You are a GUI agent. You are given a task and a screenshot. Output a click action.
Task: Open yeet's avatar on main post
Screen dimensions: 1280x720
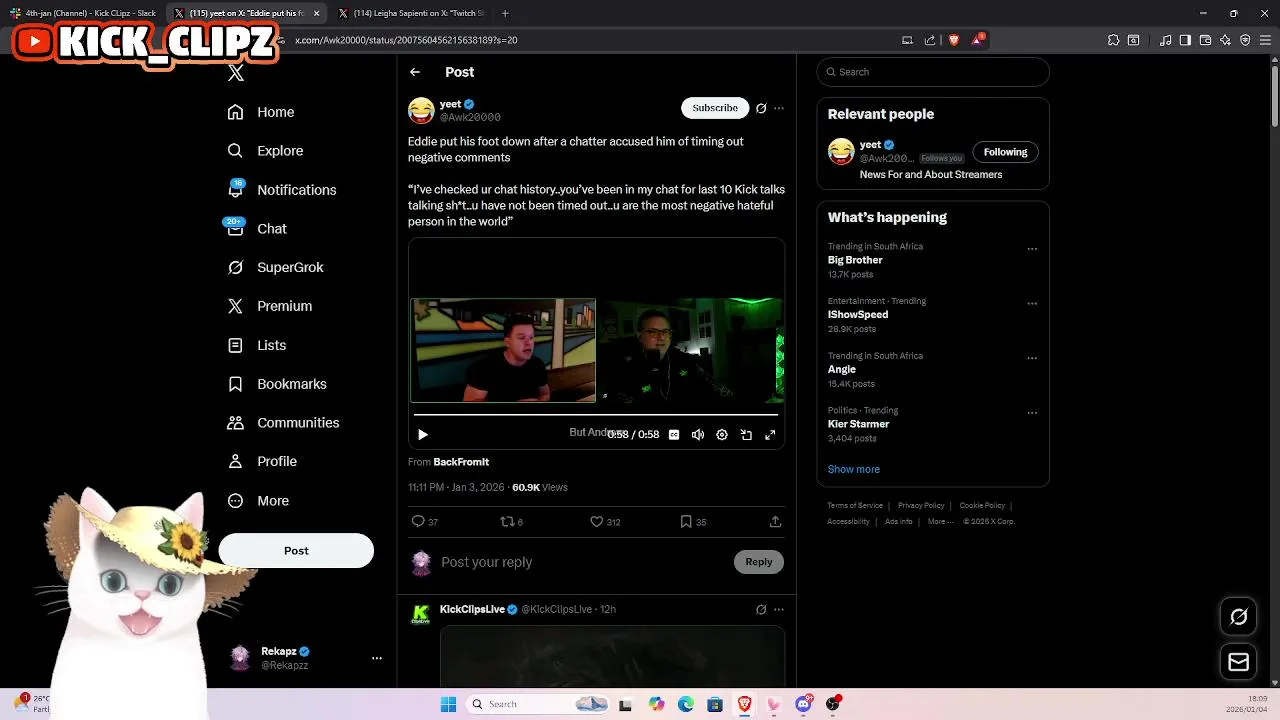click(421, 110)
